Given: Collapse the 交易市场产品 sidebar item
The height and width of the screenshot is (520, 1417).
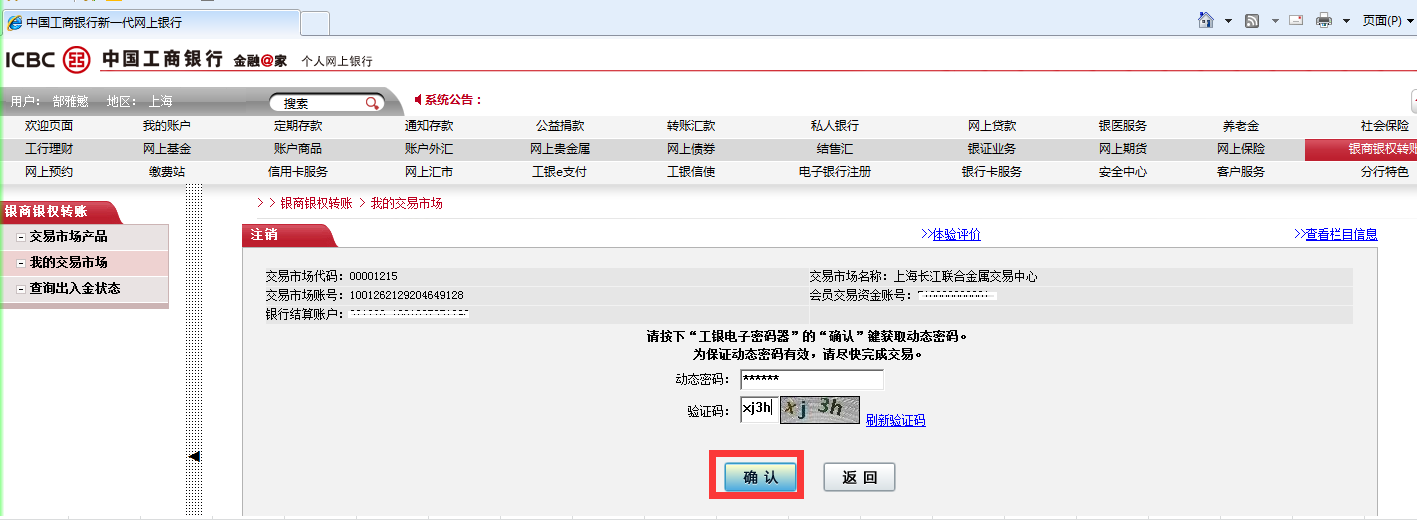Looking at the screenshot, I should (x=21, y=237).
